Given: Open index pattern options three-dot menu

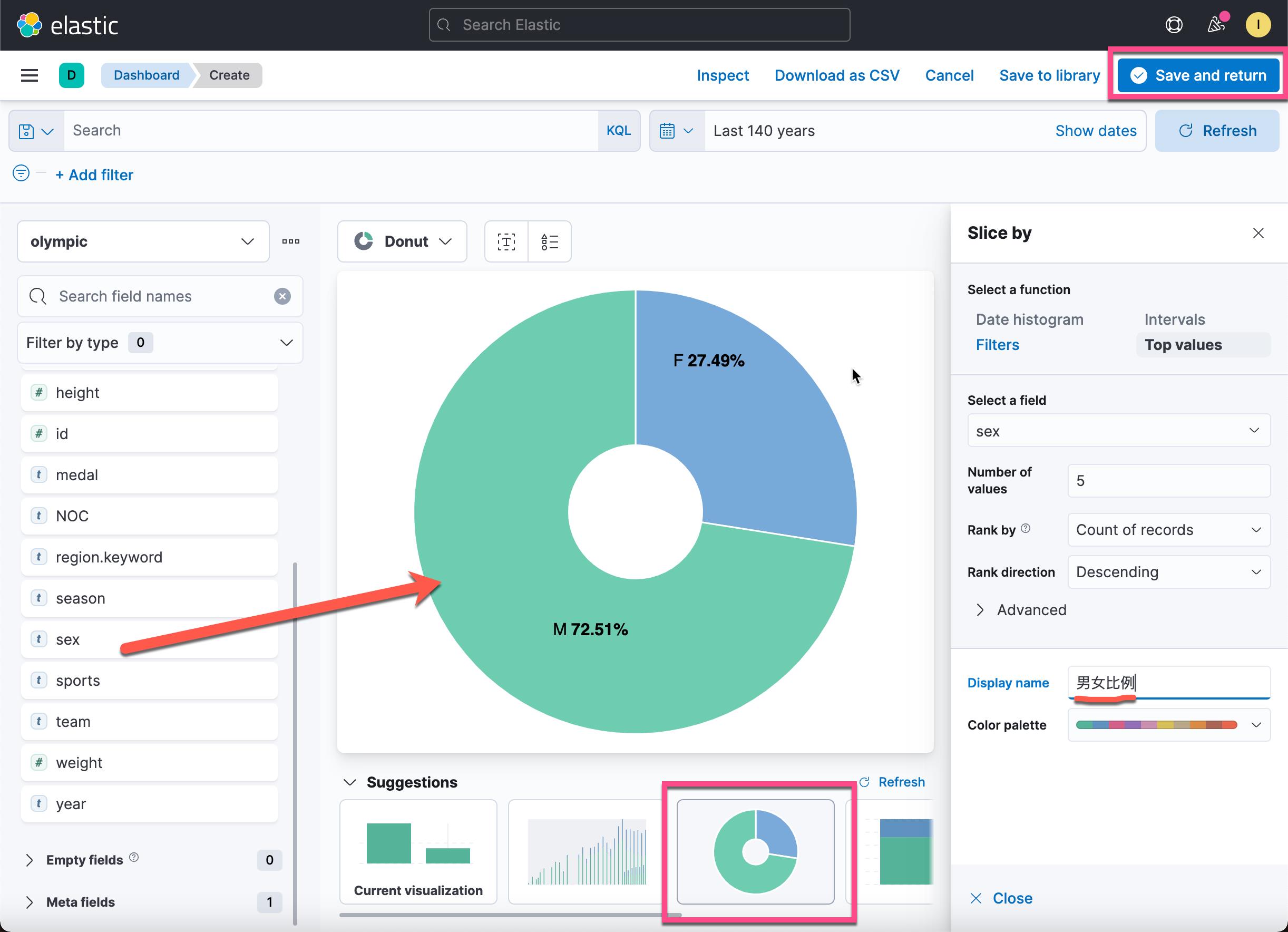Looking at the screenshot, I should click(291, 241).
